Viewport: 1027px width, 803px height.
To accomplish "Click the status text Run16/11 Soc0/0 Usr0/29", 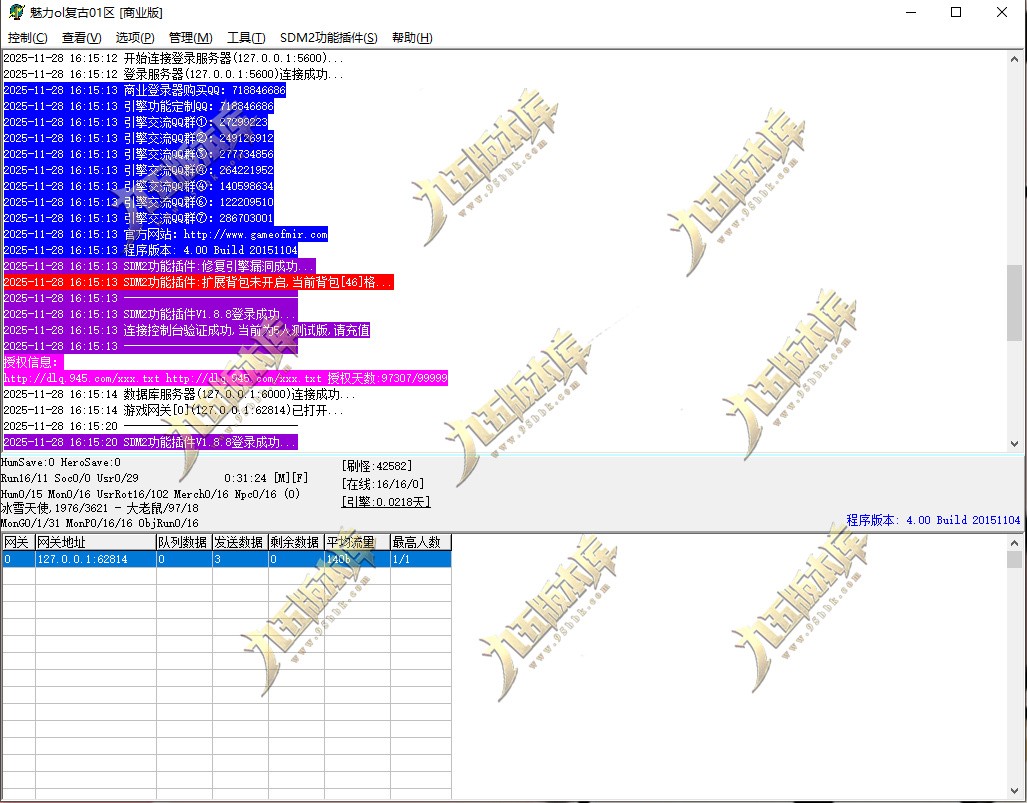I will [x=69, y=478].
